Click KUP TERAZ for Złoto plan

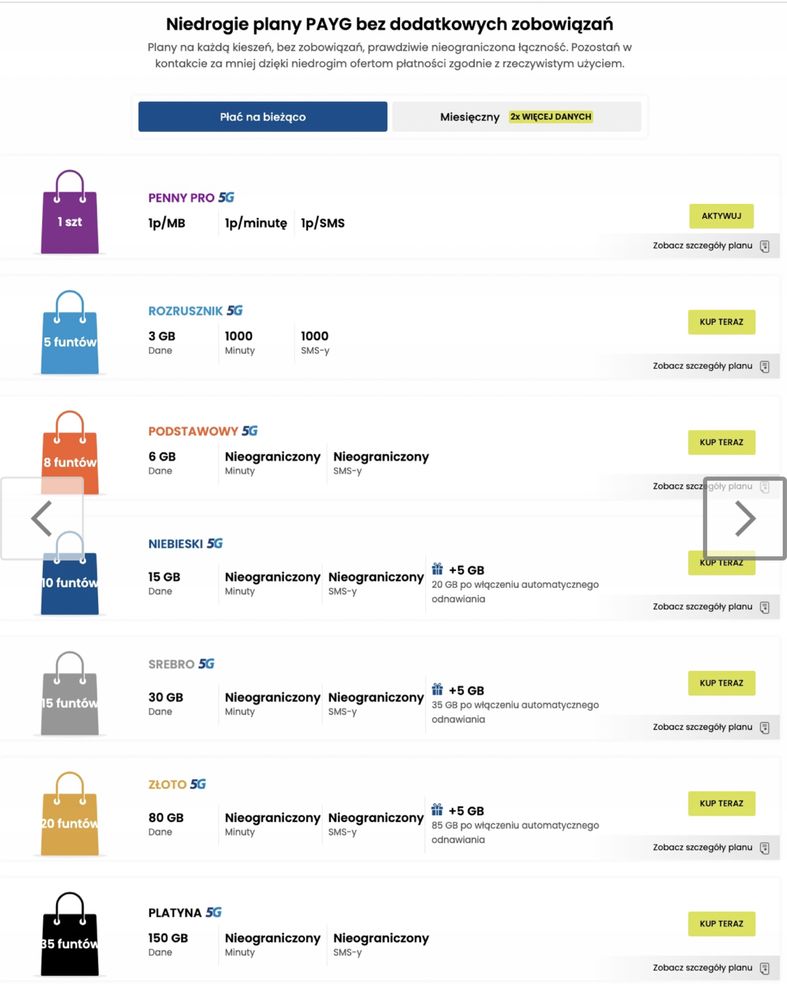(x=721, y=803)
